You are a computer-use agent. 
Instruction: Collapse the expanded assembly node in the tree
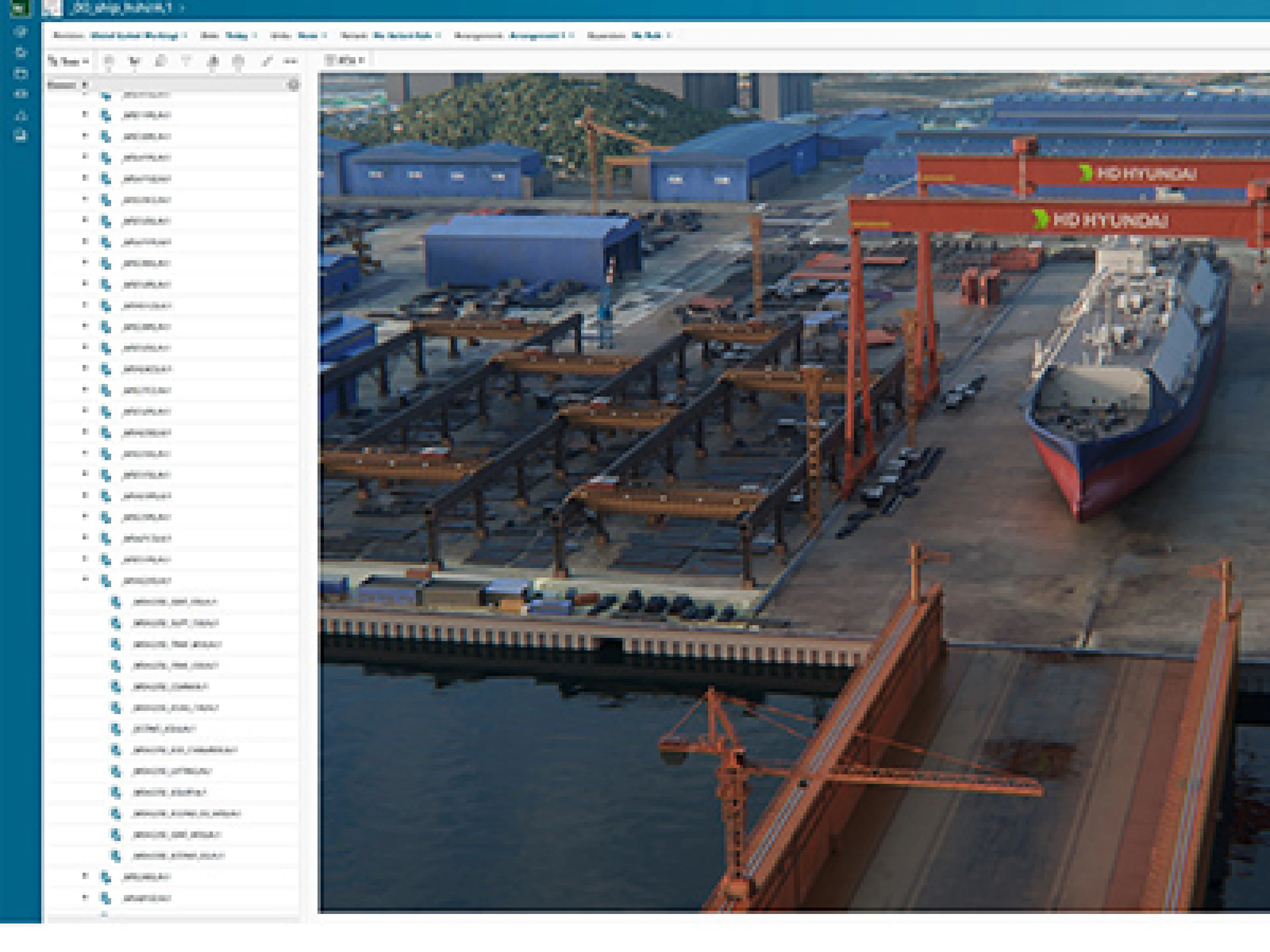[85, 579]
